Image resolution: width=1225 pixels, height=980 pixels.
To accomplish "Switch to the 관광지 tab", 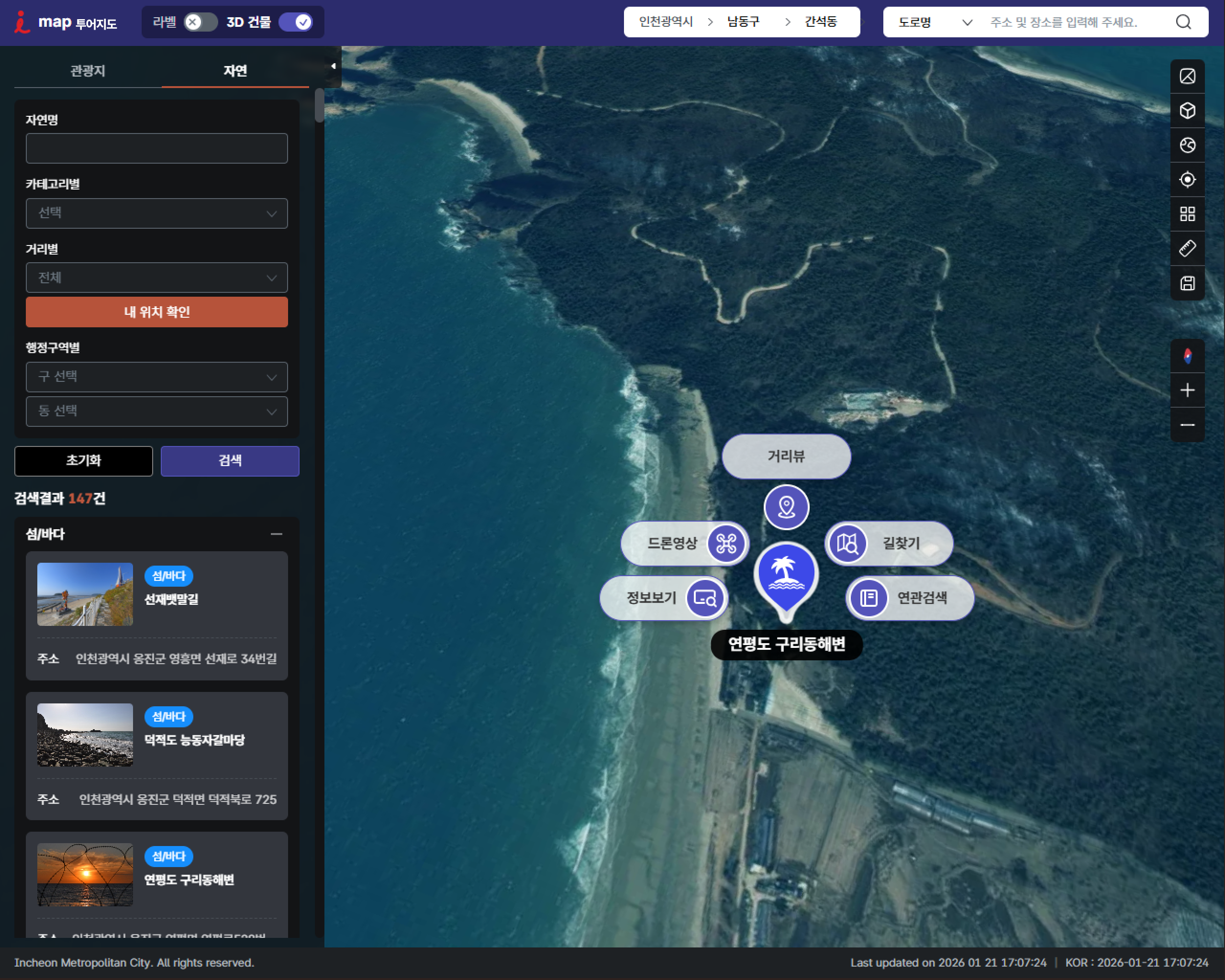I will (88, 70).
